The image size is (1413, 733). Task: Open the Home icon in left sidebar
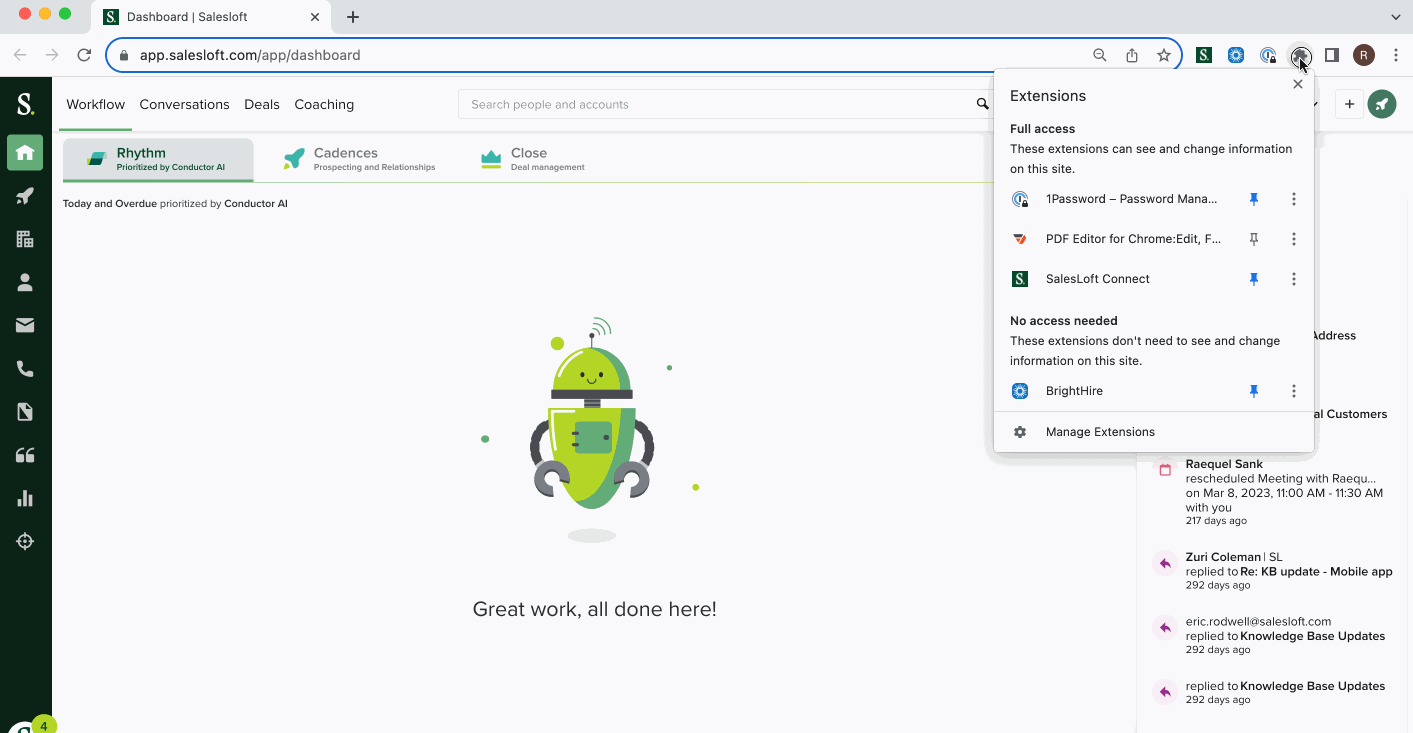tap(25, 153)
